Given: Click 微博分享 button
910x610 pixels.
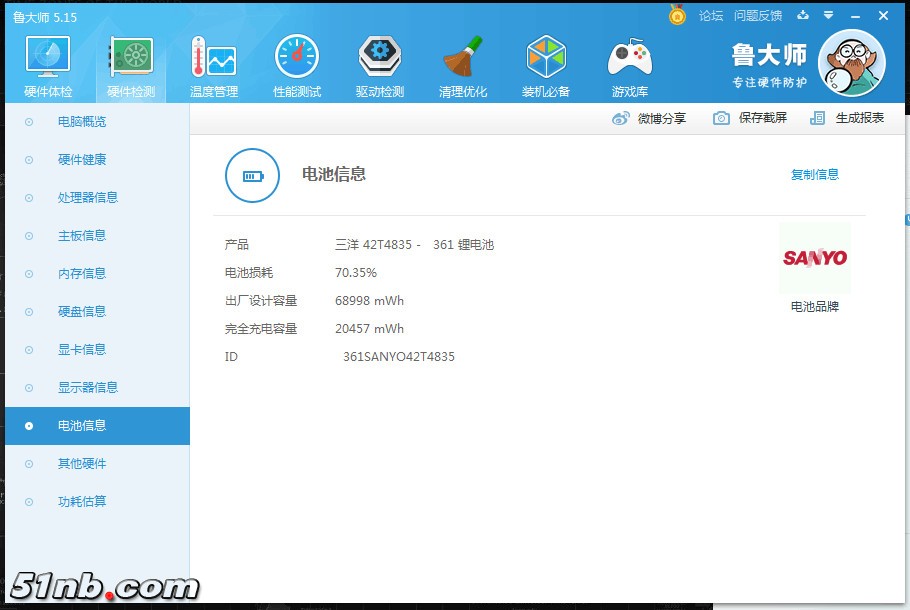Looking at the screenshot, I should pyautogui.click(x=649, y=118).
